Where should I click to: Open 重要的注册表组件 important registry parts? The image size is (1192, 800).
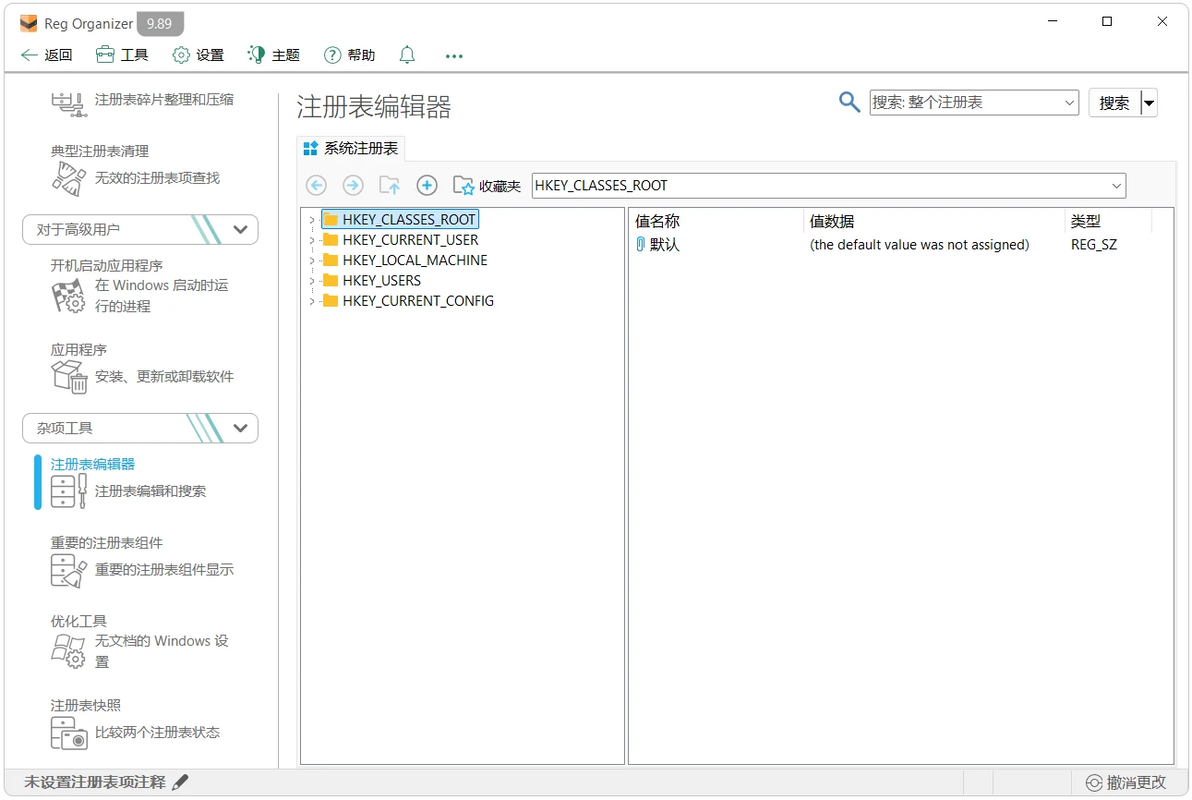click(142, 561)
